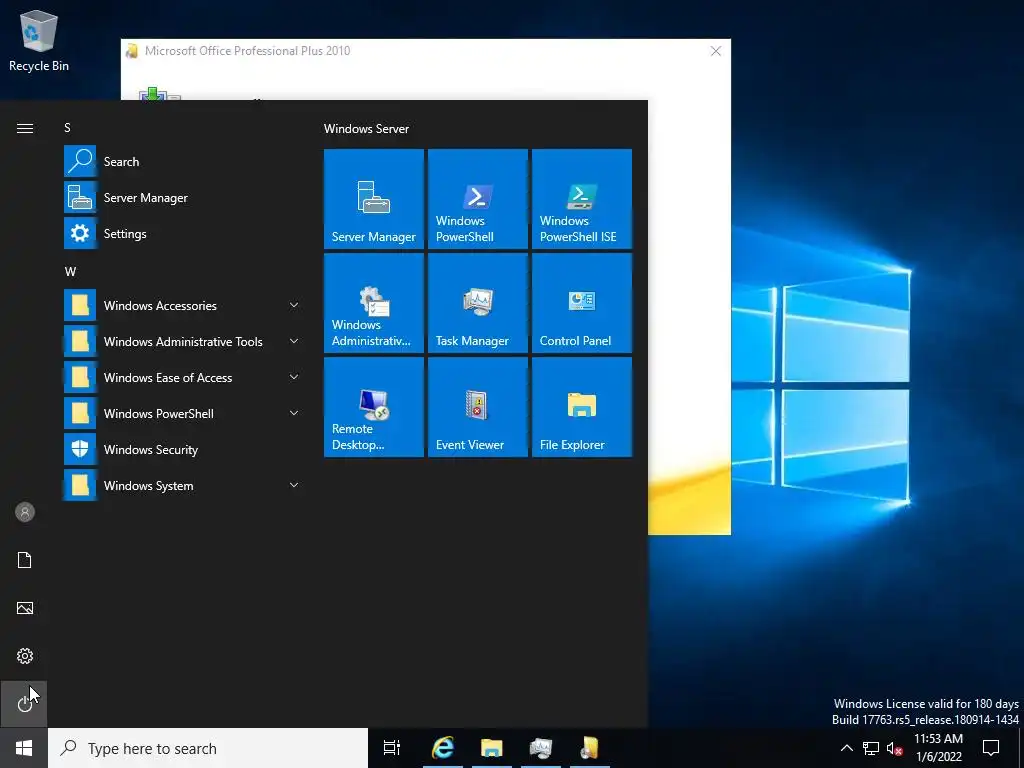Expand the Windows System folder
Screen dimensions: 1024x768
pyautogui.click(x=183, y=485)
